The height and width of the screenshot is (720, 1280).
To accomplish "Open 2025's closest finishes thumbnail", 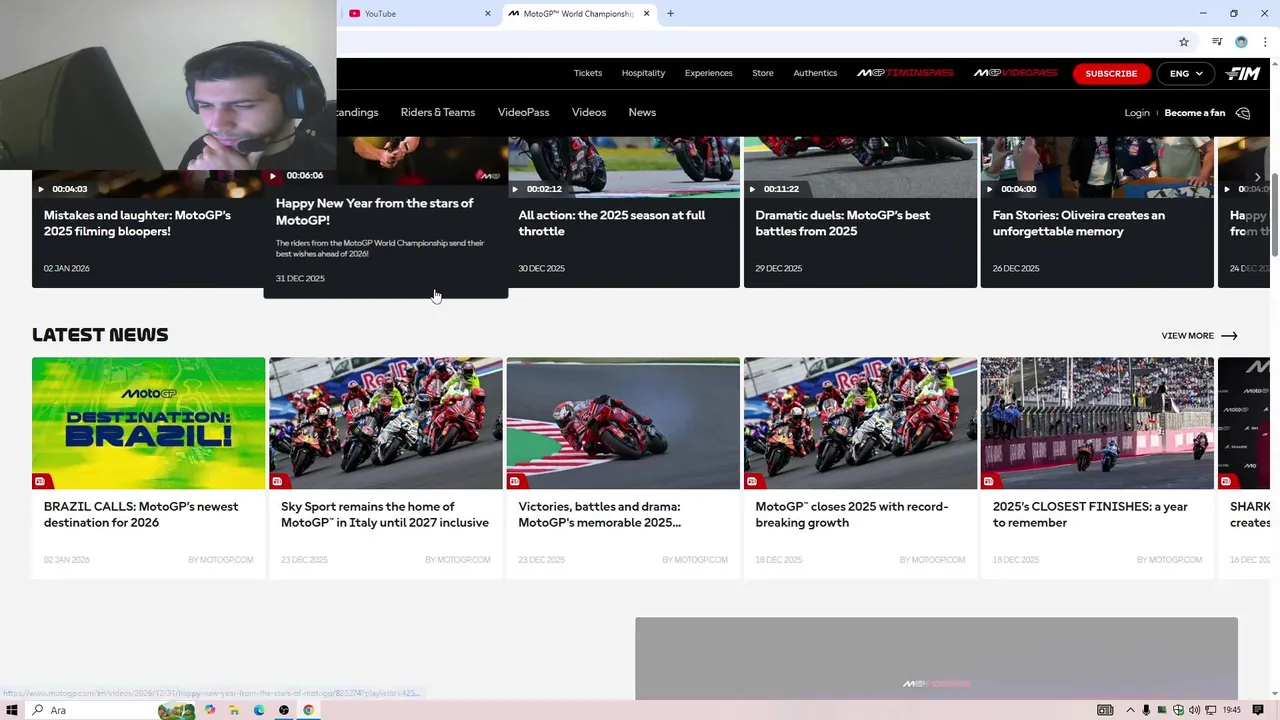I will (1097, 423).
